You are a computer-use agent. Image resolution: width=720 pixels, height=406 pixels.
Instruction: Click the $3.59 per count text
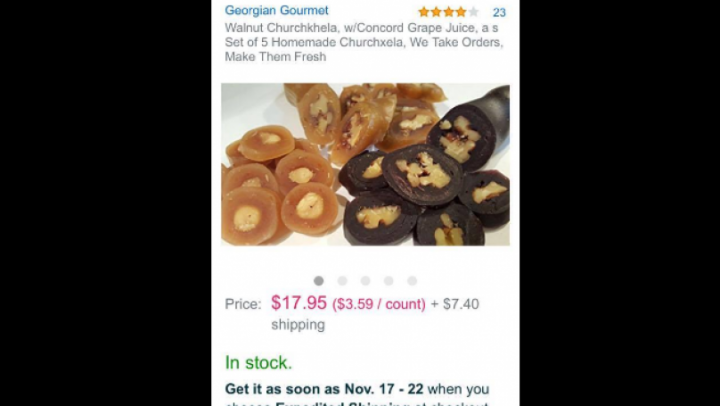pyautogui.click(x=379, y=304)
